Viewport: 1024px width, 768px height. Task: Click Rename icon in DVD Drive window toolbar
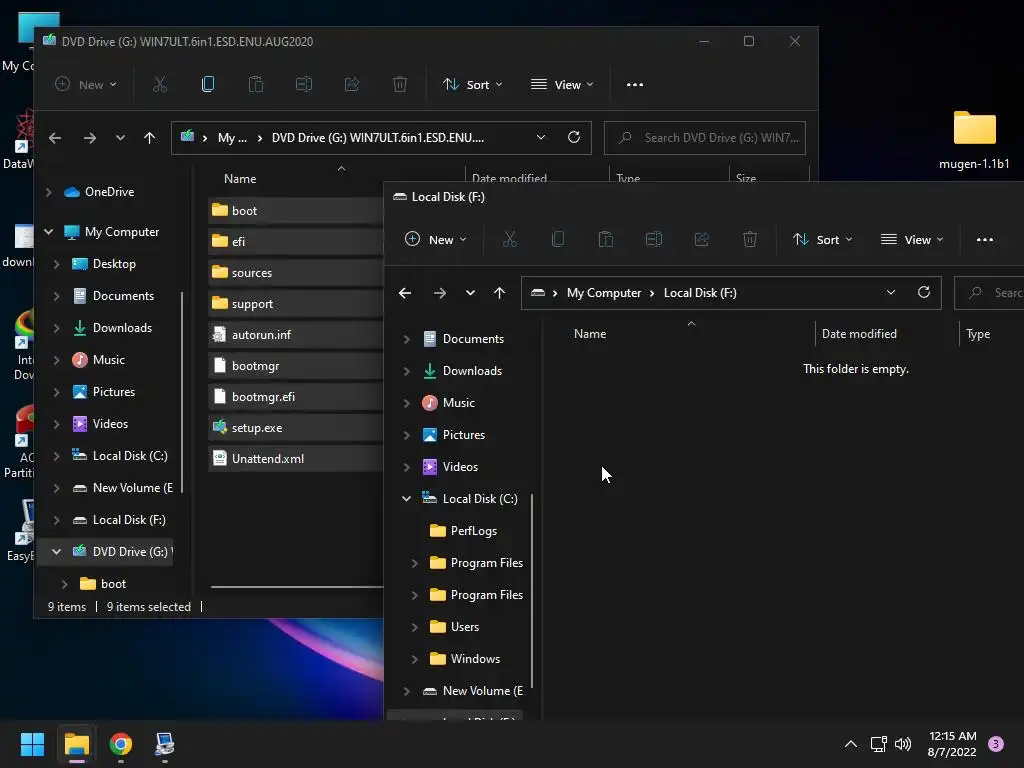(x=304, y=84)
